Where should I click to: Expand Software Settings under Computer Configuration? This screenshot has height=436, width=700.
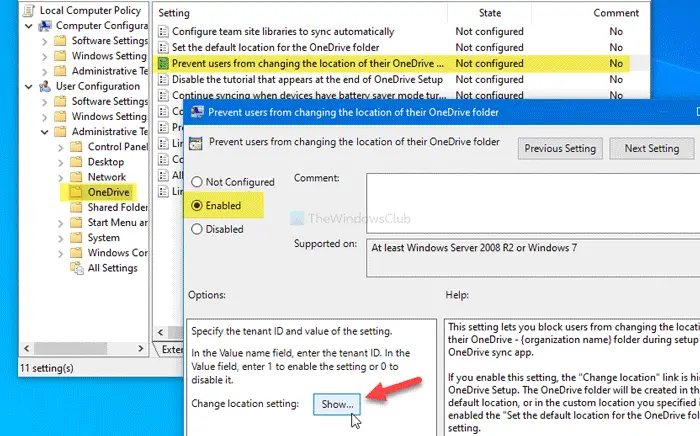pyautogui.click(x=45, y=42)
